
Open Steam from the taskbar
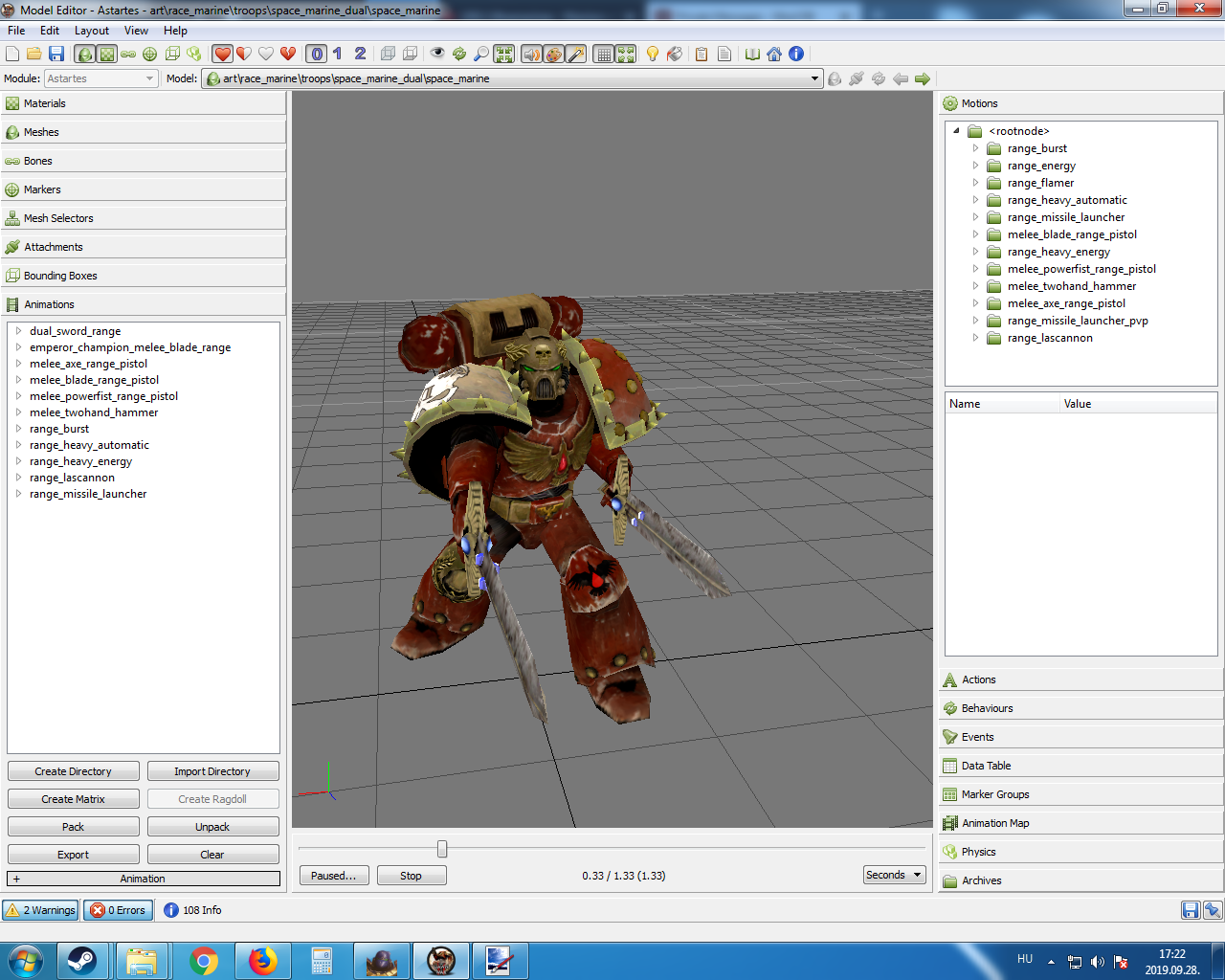point(82,961)
